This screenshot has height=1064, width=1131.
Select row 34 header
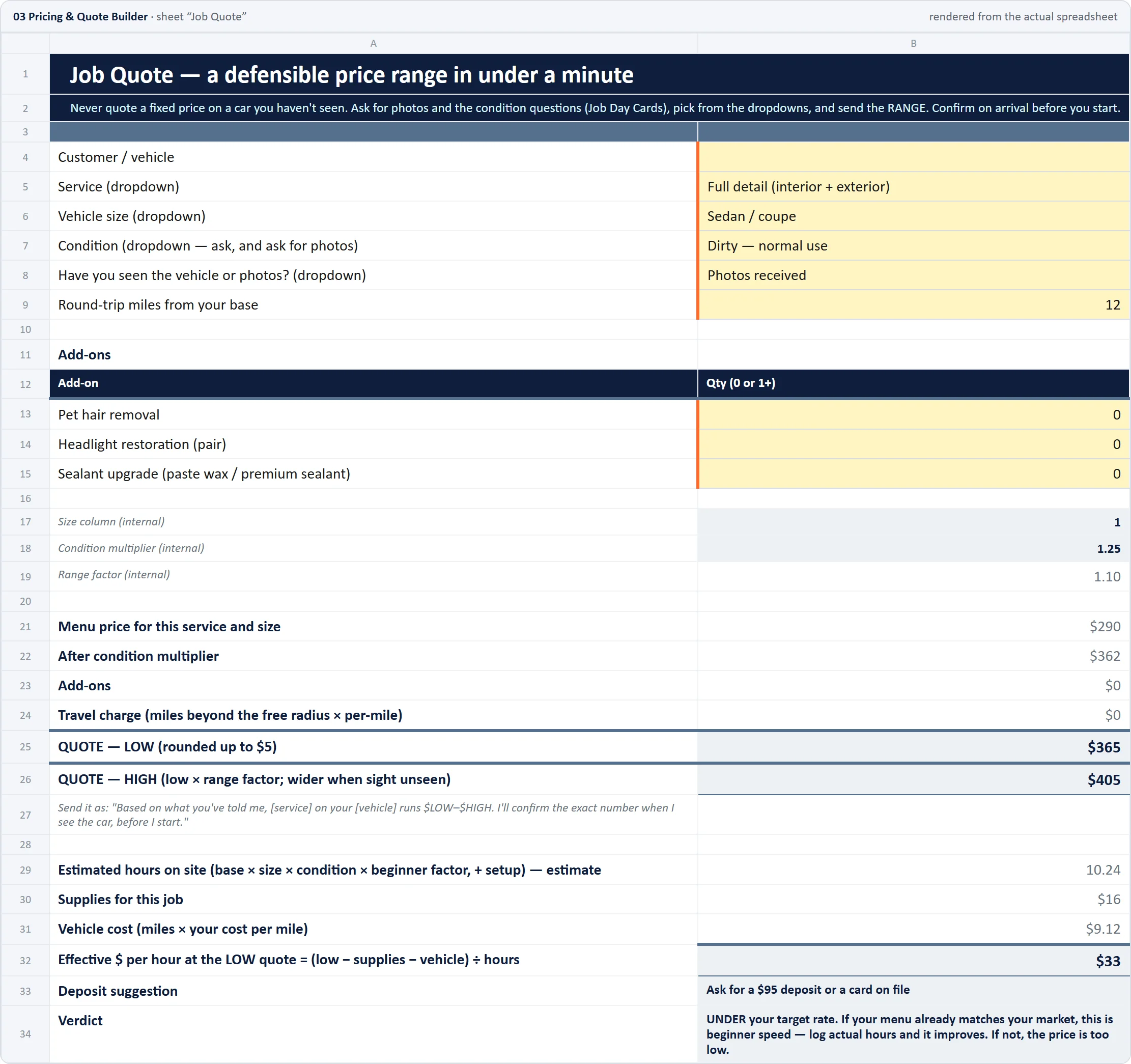click(x=25, y=1034)
